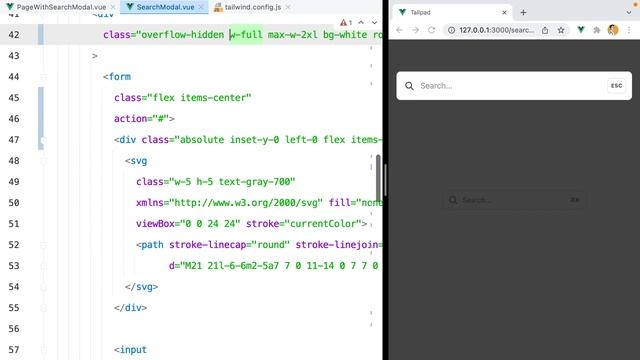
Task: Go to previous highlighted error arrow
Action: tap(361, 22)
